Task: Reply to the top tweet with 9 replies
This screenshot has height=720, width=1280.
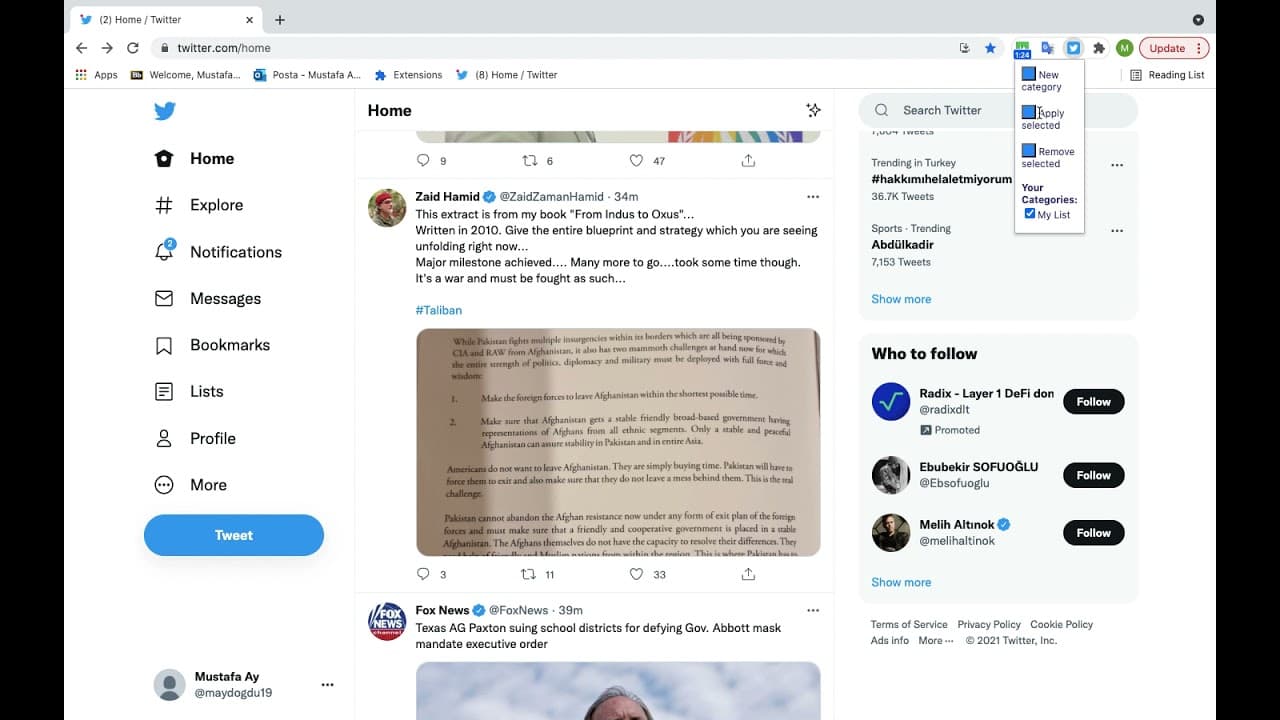Action: pos(423,160)
